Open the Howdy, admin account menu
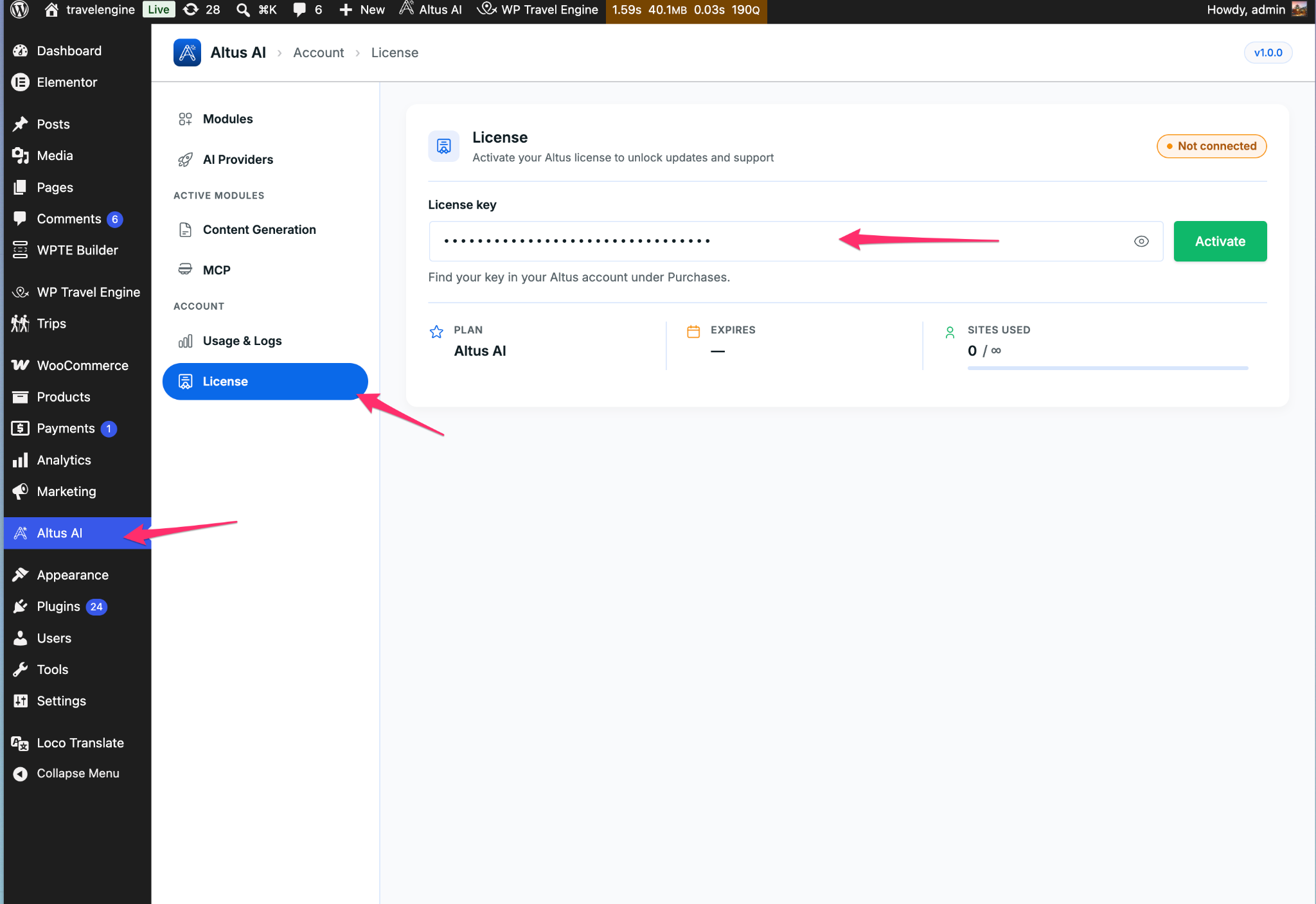The height and width of the screenshot is (904, 1316). coord(1256,10)
